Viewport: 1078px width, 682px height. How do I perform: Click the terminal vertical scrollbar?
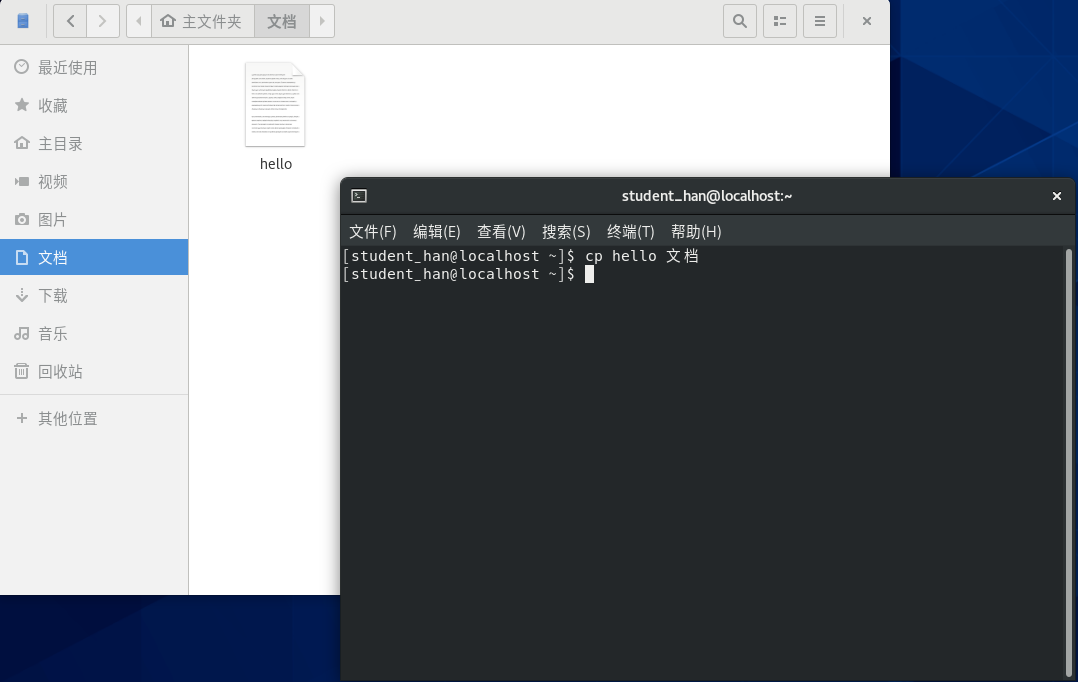click(x=1068, y=463)
